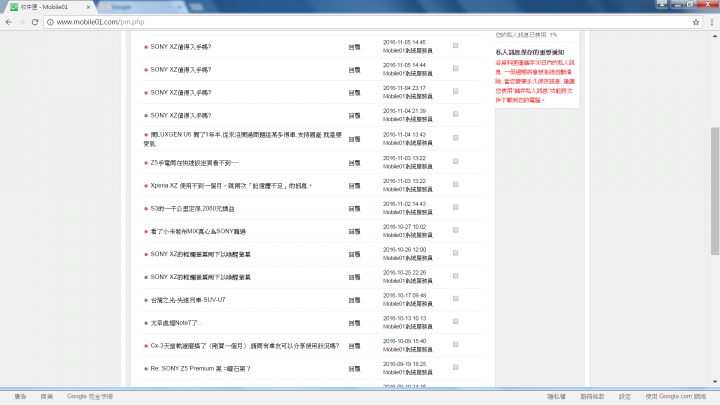View site information icon in address bar

click(x=50, y=22)
